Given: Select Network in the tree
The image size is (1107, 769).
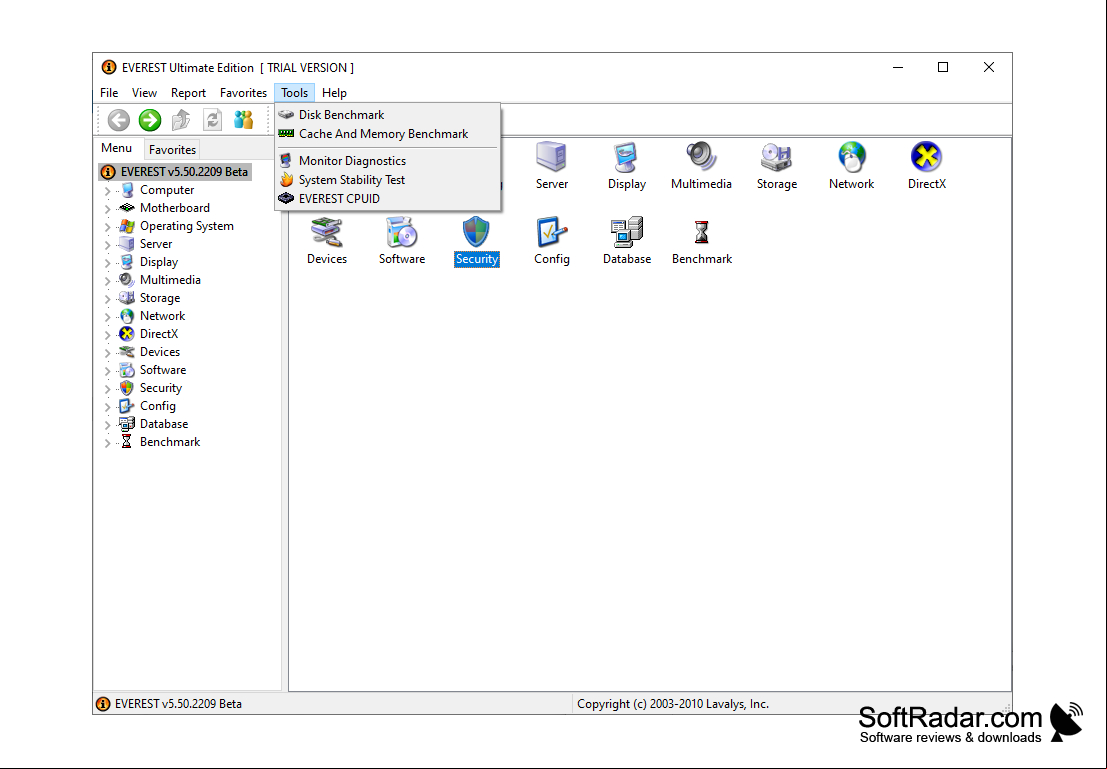Looking at the screenshot, I should pos(162,316).
